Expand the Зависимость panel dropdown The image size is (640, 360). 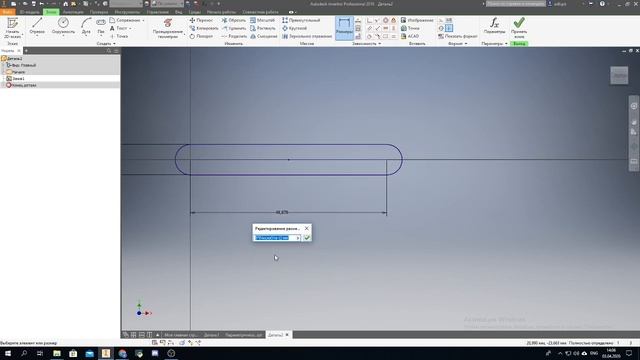coord(367,43)
